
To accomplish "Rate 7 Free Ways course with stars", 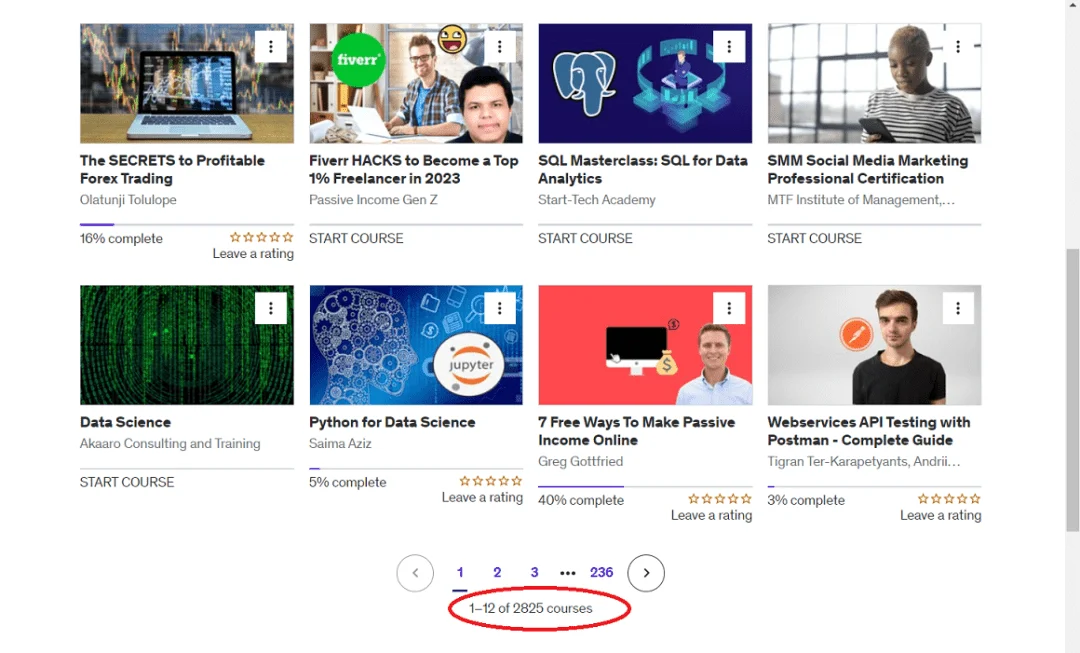I will [x=720, y=499].
